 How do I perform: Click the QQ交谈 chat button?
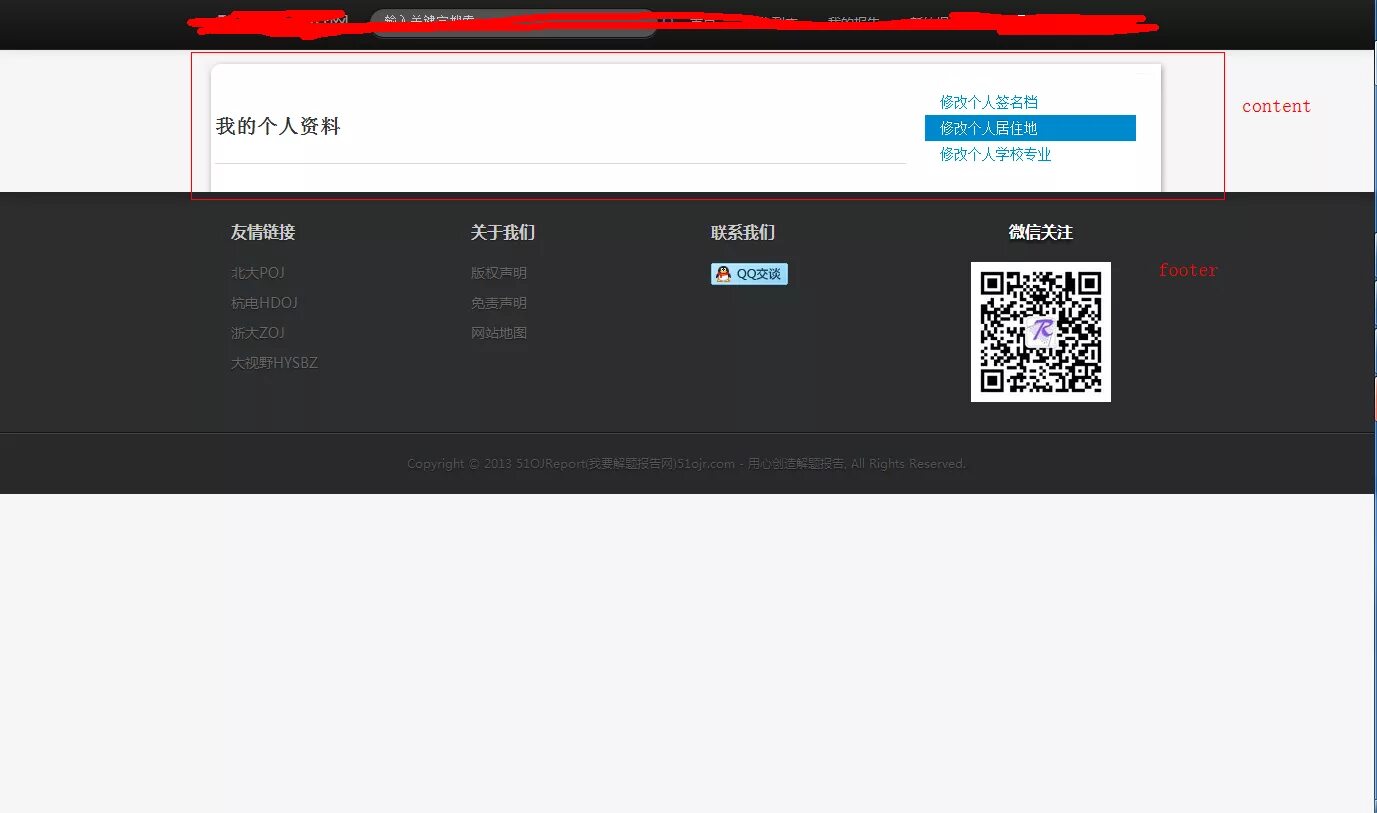point(749,274)
